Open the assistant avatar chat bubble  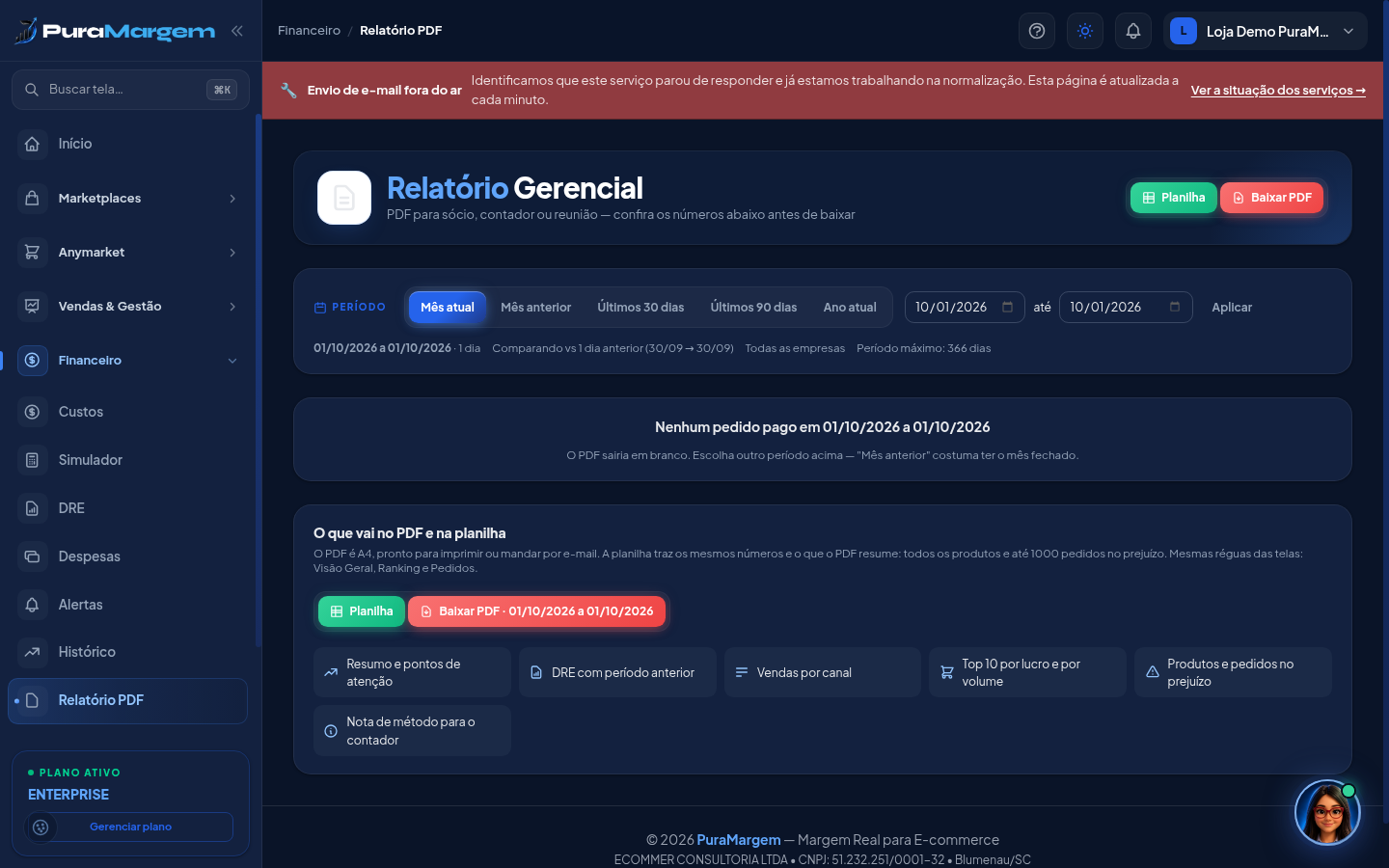(x=1327, y=813)
